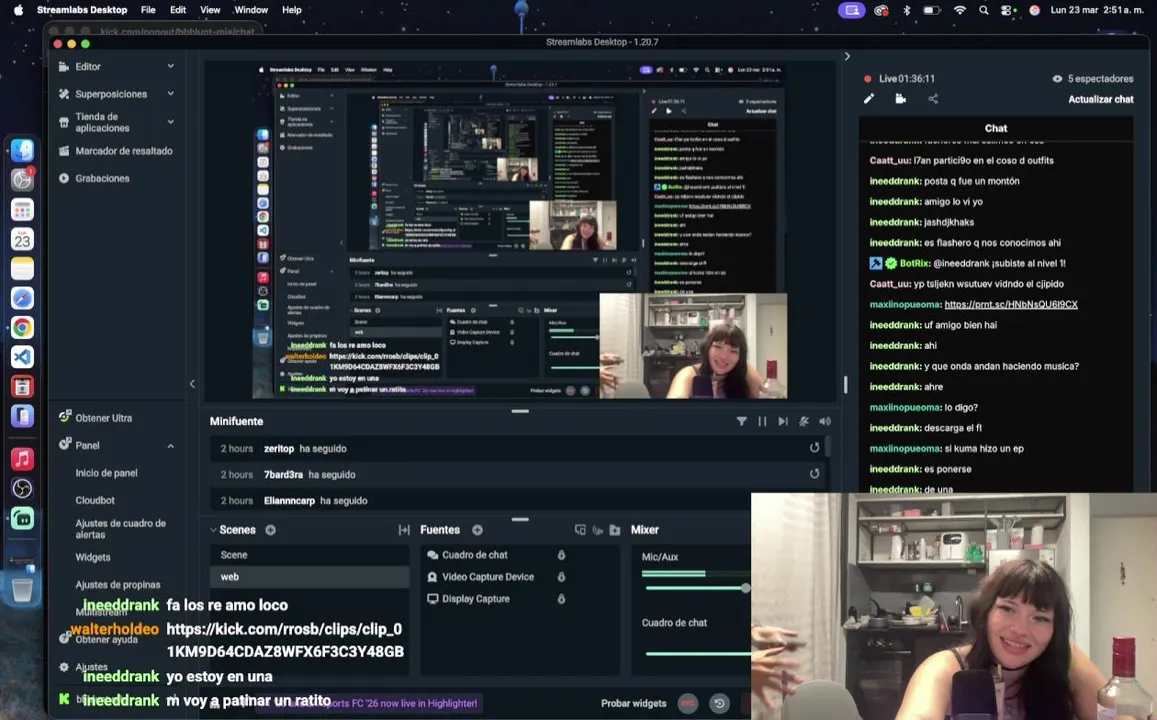Open Superposiciones in the sidebar
Viewport: 1157px width, 720px height.
[111, 94]
